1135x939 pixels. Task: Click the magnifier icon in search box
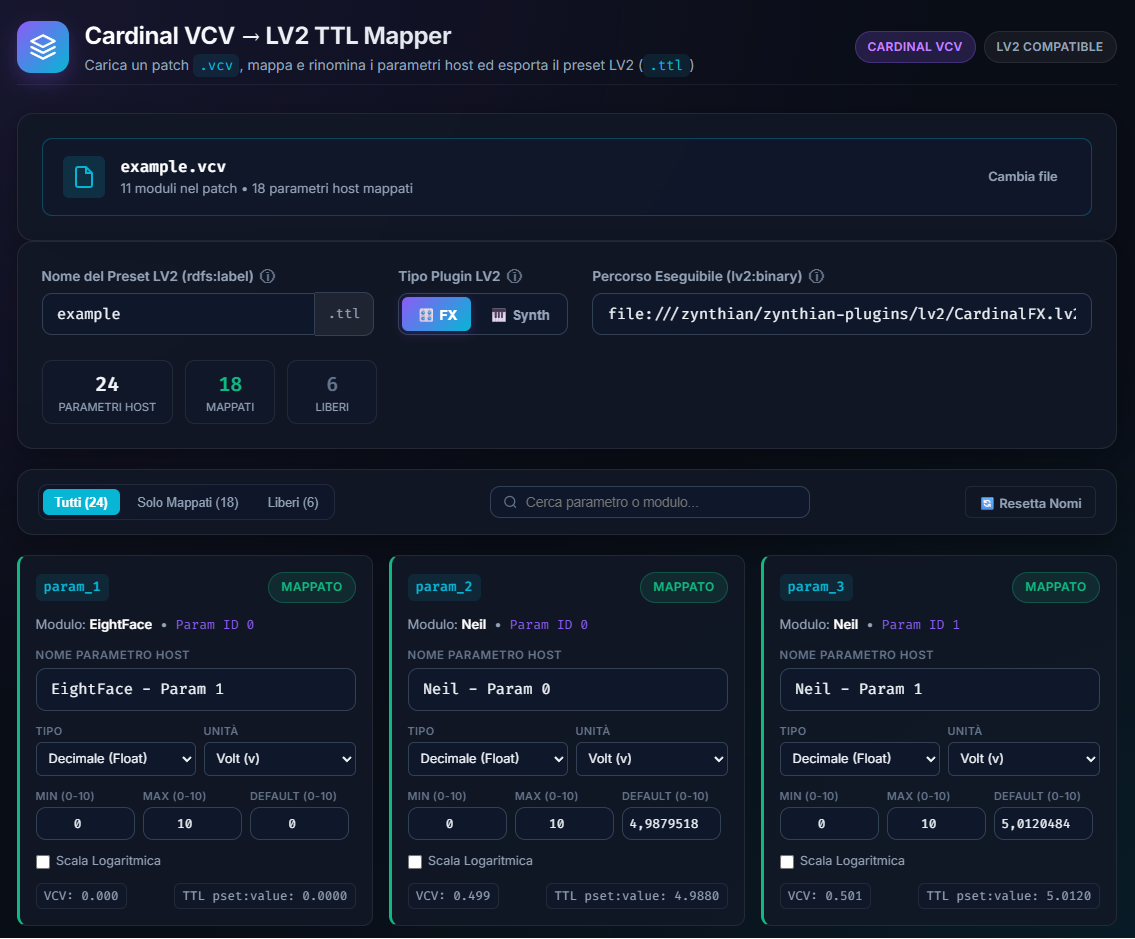pyautogui.click(x=510, y=502)
